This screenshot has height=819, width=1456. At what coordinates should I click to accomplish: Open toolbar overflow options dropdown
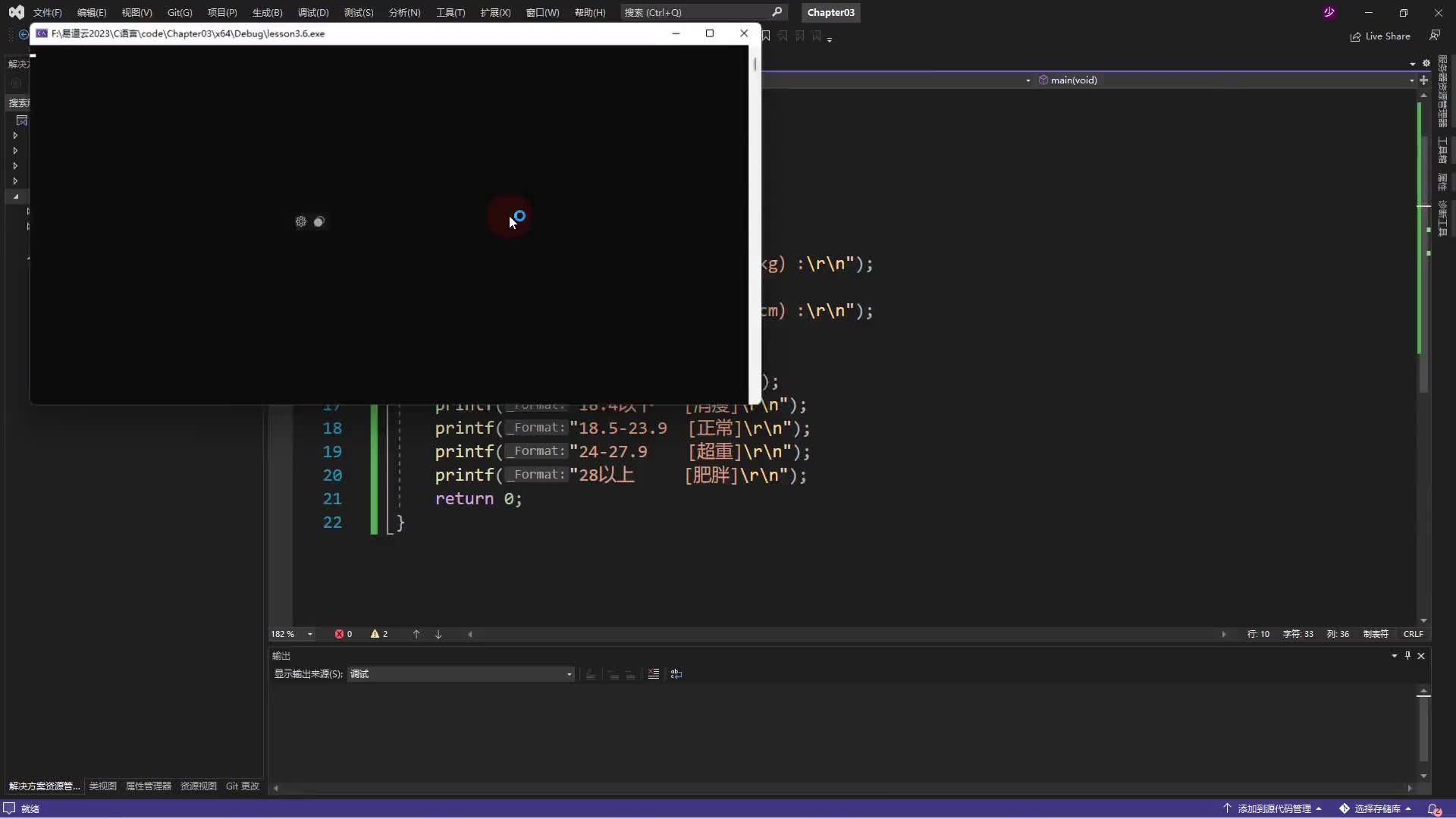(x=830, y=39)
